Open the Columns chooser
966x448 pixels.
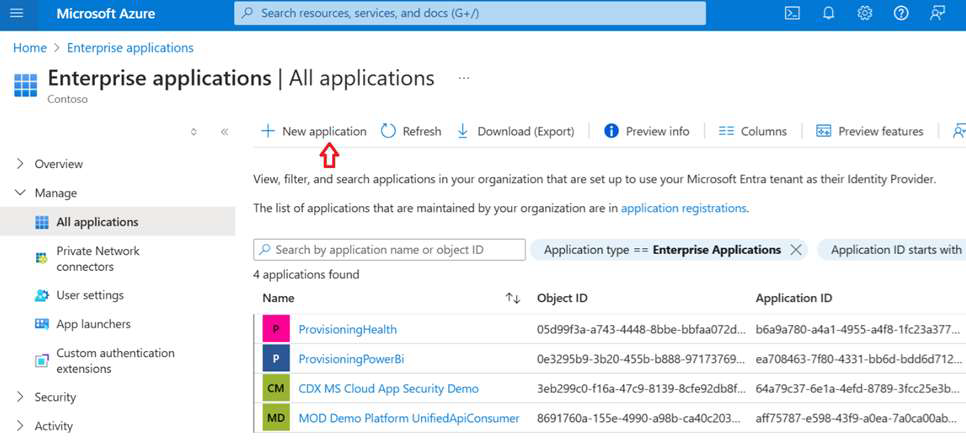point(752,131)
